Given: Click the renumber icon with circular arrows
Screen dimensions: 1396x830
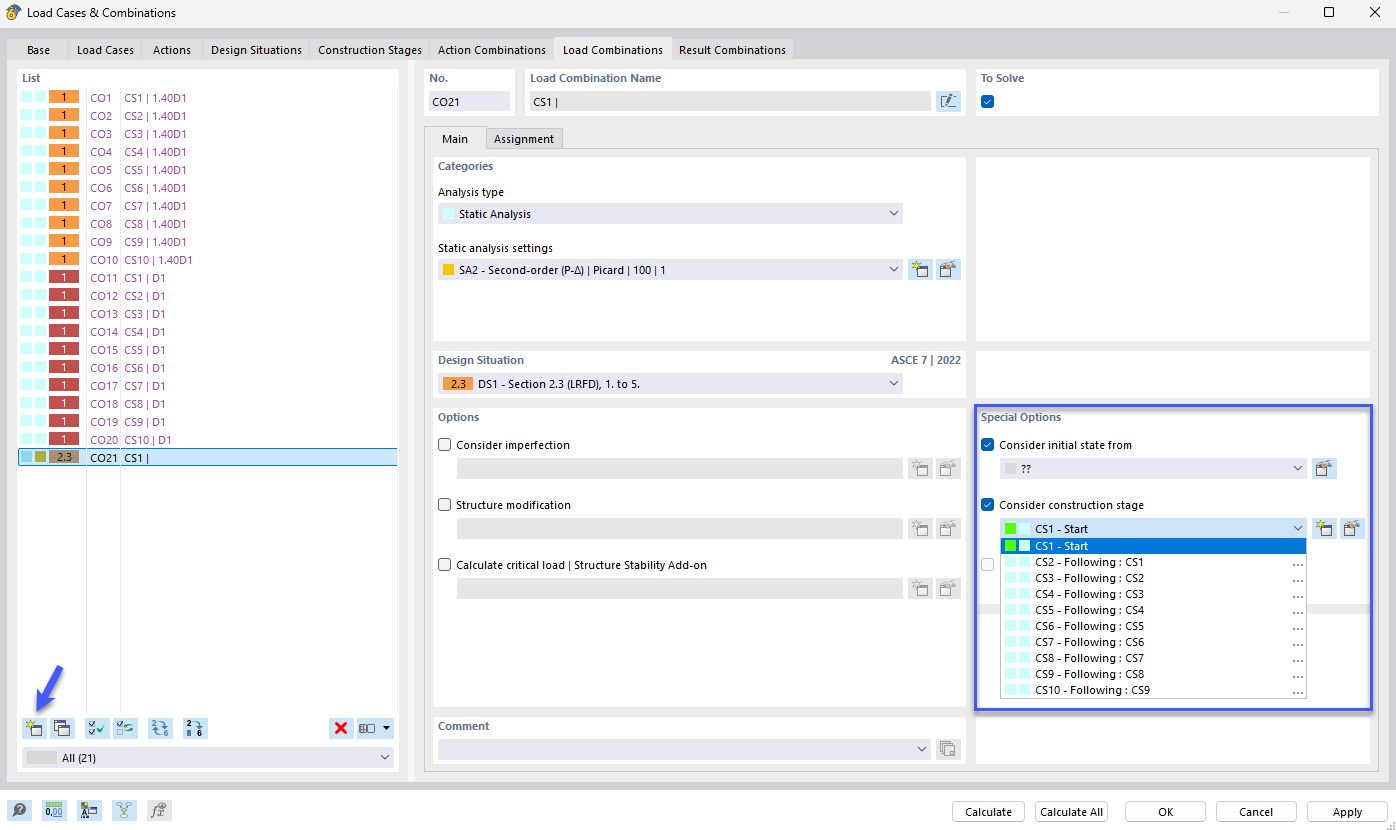Looking at the screenshot, I should pyautogui.click(x=160, y=728).
